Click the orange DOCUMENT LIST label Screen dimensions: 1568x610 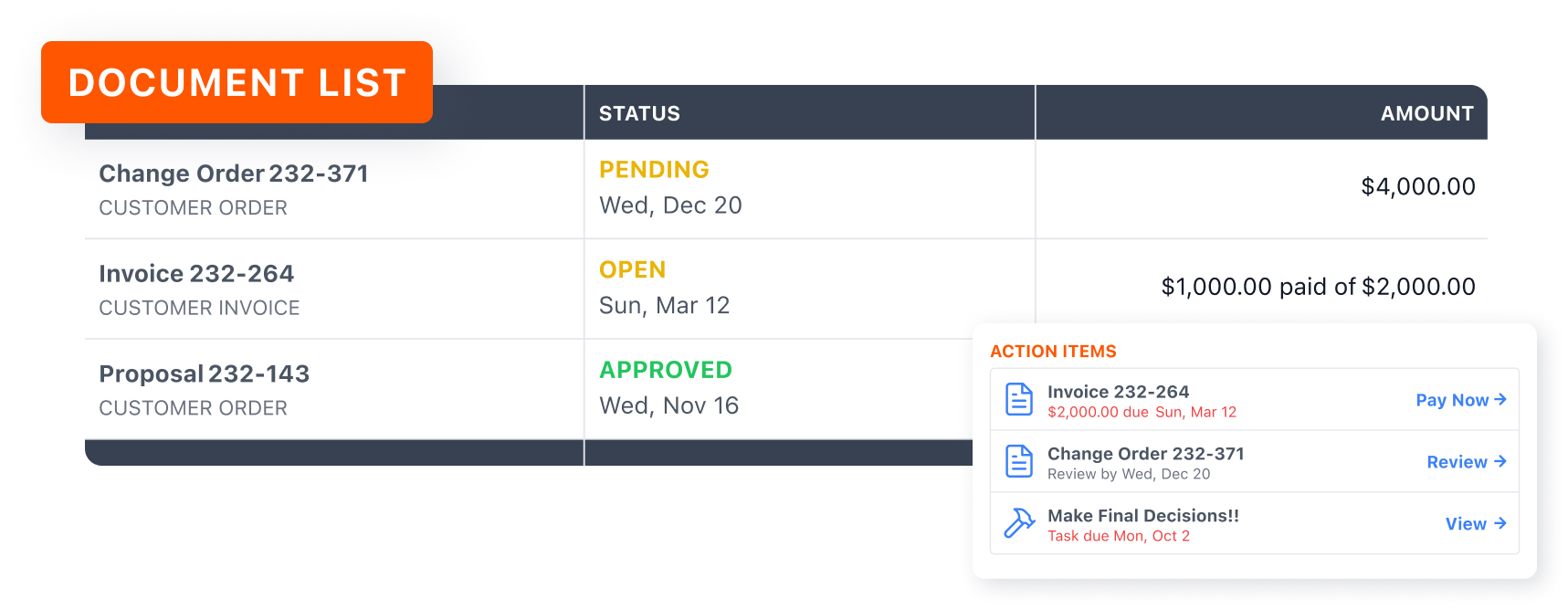coord(237,82)
